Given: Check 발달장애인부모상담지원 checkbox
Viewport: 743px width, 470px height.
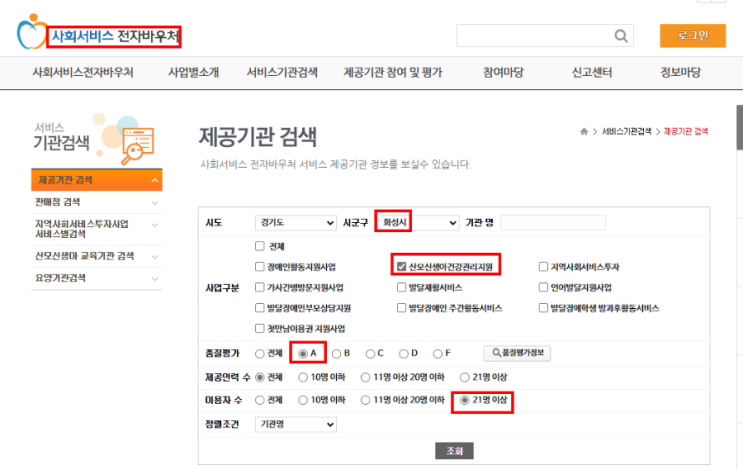Looking at the screenshot, I should point(260,308).
